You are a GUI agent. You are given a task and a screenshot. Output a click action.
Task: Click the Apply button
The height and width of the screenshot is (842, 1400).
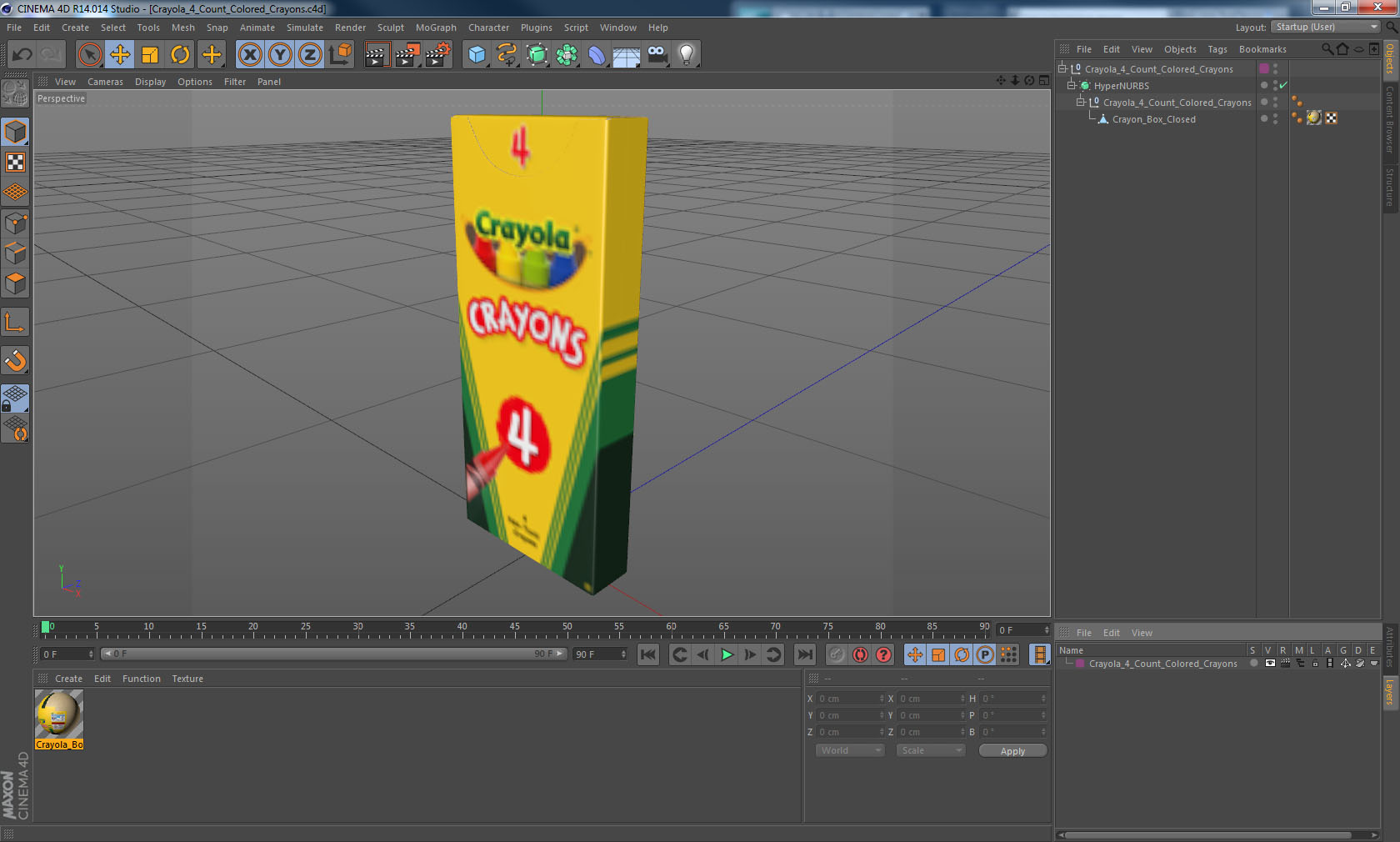(1012, 751)
